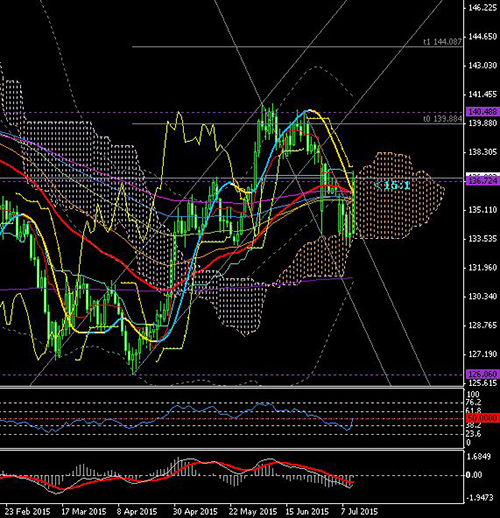Image resolution: width=500 pixels, height=518 pixels.
Task: Click the red 50.0000 RSI level tag
Action: tap(483, 418)
